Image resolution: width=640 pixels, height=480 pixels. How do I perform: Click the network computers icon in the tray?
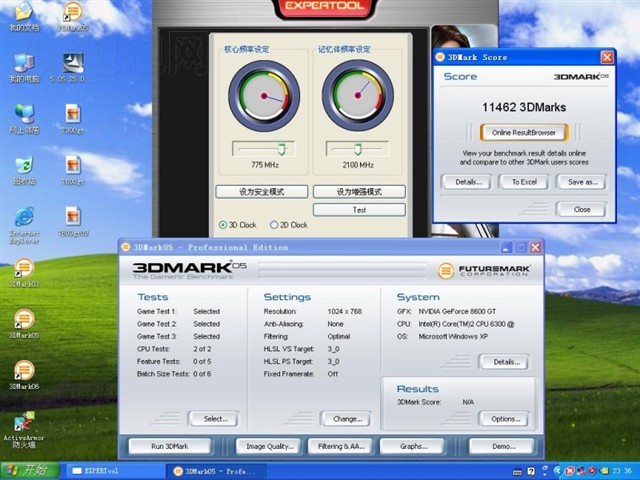pyautogui.click(x=581, y=471)
